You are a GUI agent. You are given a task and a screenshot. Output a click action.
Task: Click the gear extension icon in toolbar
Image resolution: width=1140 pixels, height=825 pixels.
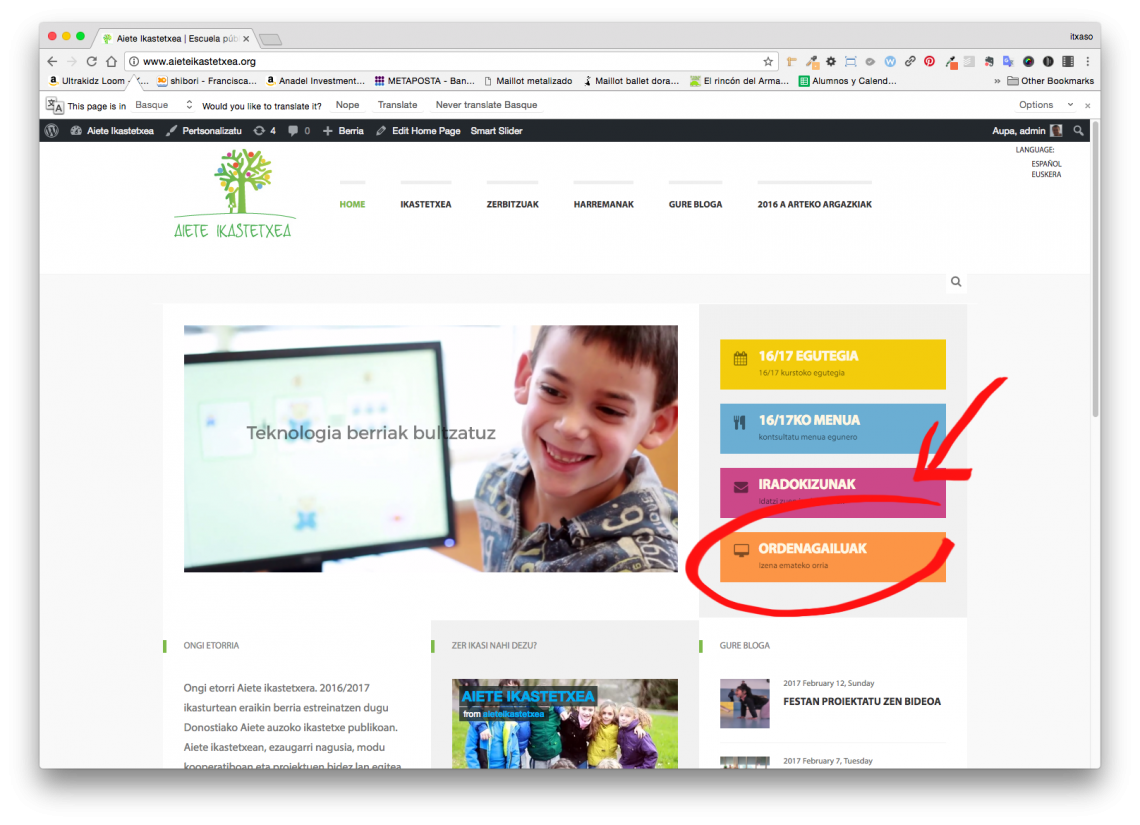[831, 62]
